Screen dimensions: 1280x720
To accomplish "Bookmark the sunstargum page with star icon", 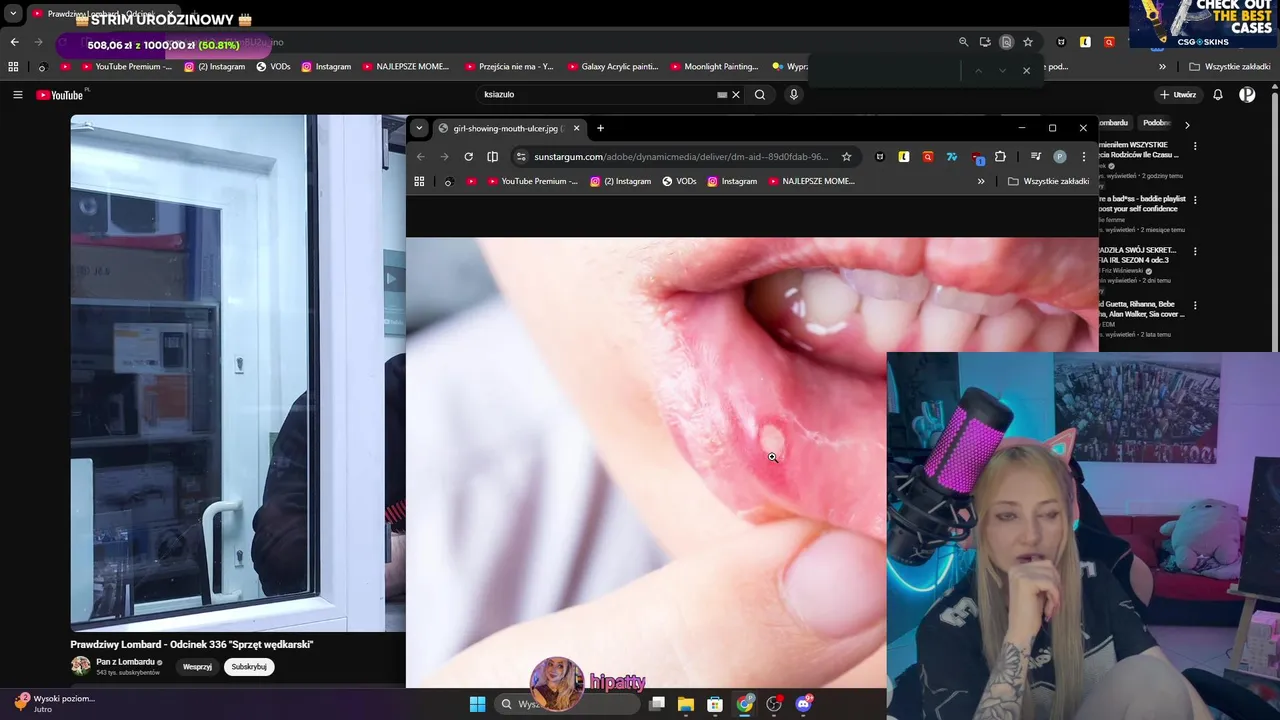I will tap(846, 157).
